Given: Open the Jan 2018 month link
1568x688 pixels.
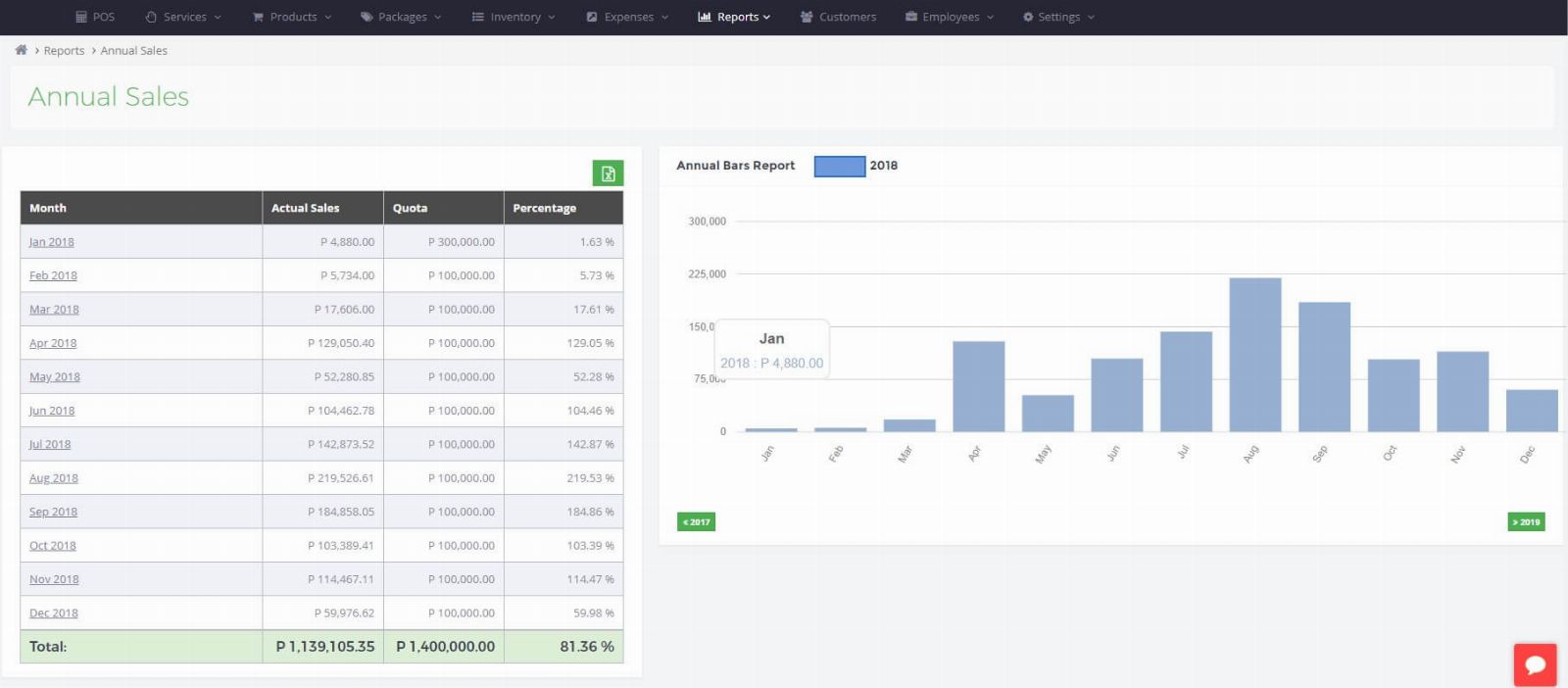Looking at the screenshot, I should coord(51,241).
